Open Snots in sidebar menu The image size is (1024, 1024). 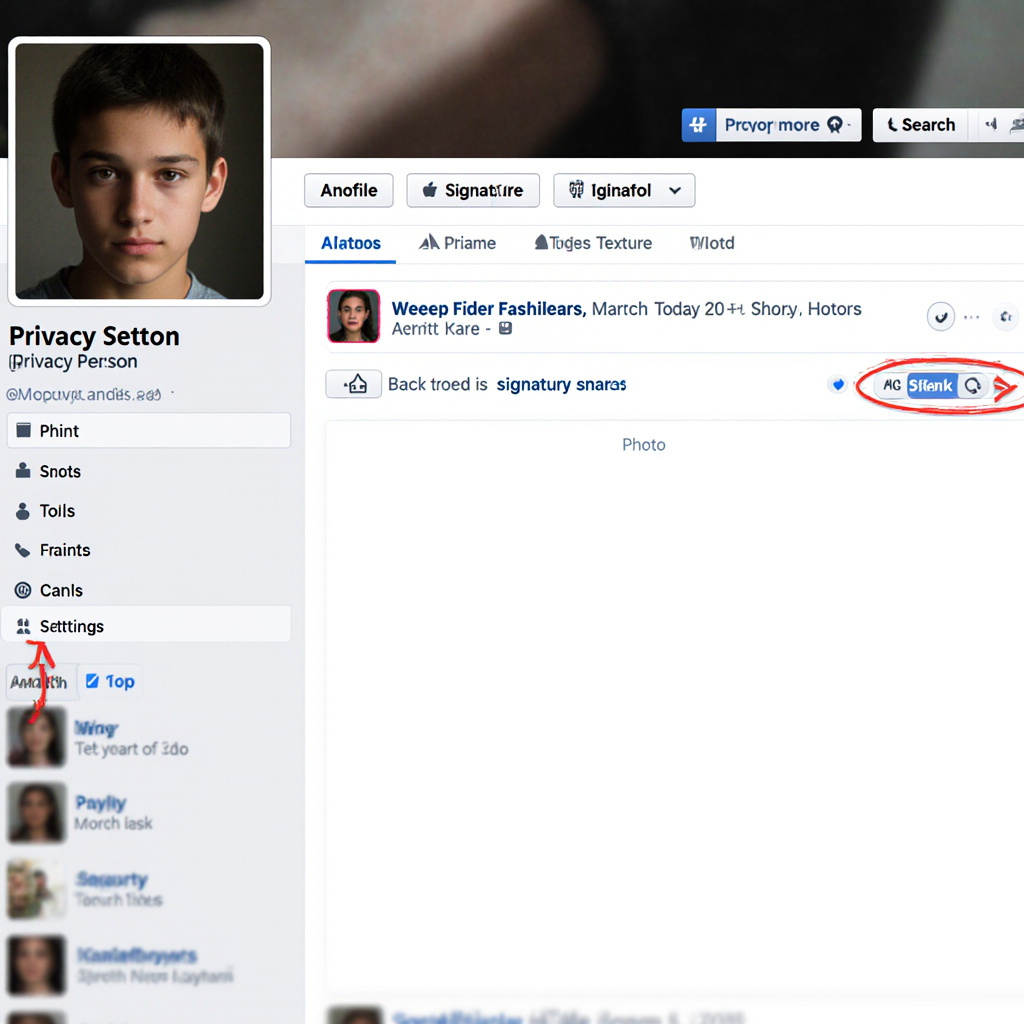(x=149, y=471)
